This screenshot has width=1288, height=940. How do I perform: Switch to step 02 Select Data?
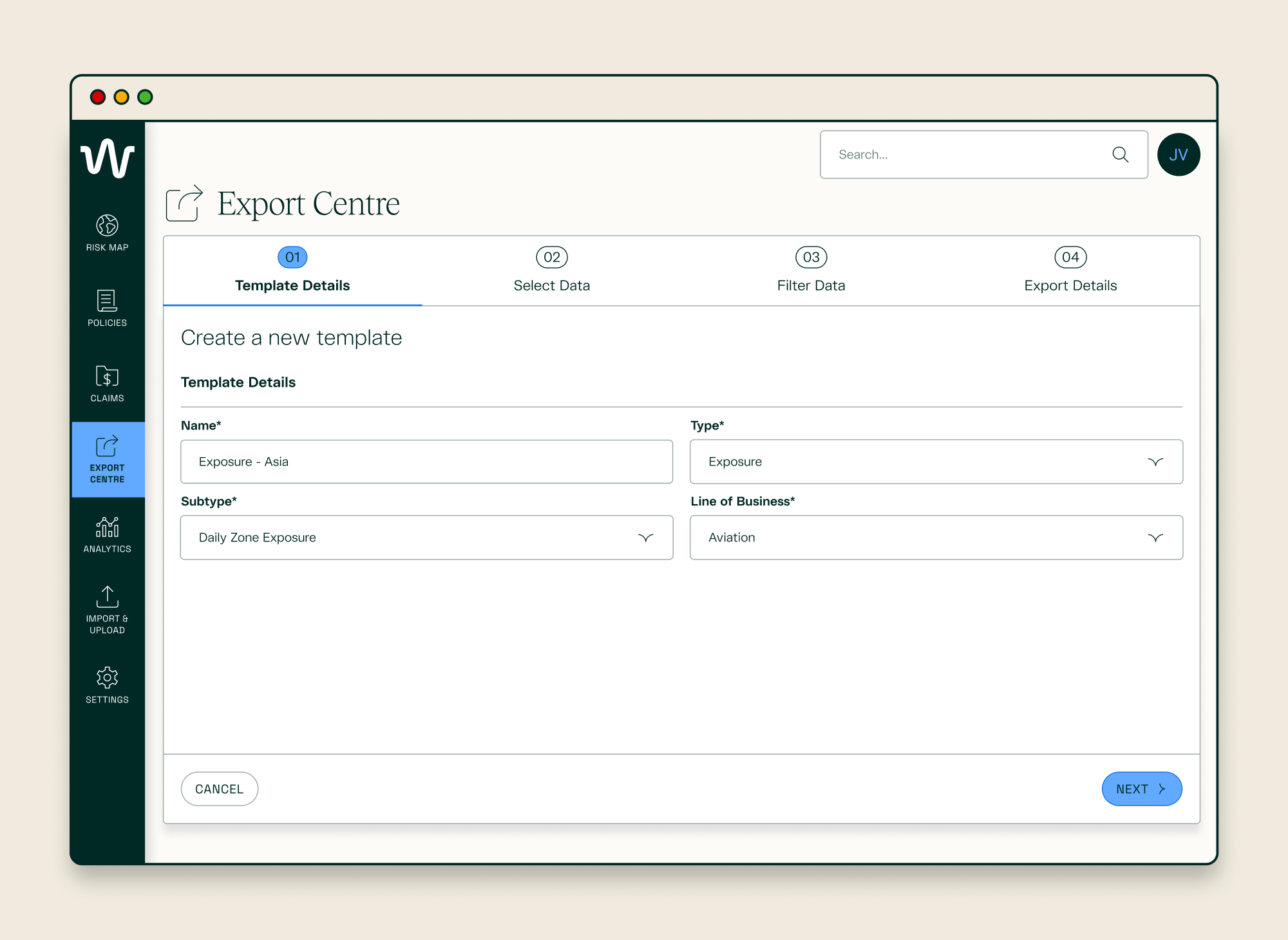click(x=552, y=270)
